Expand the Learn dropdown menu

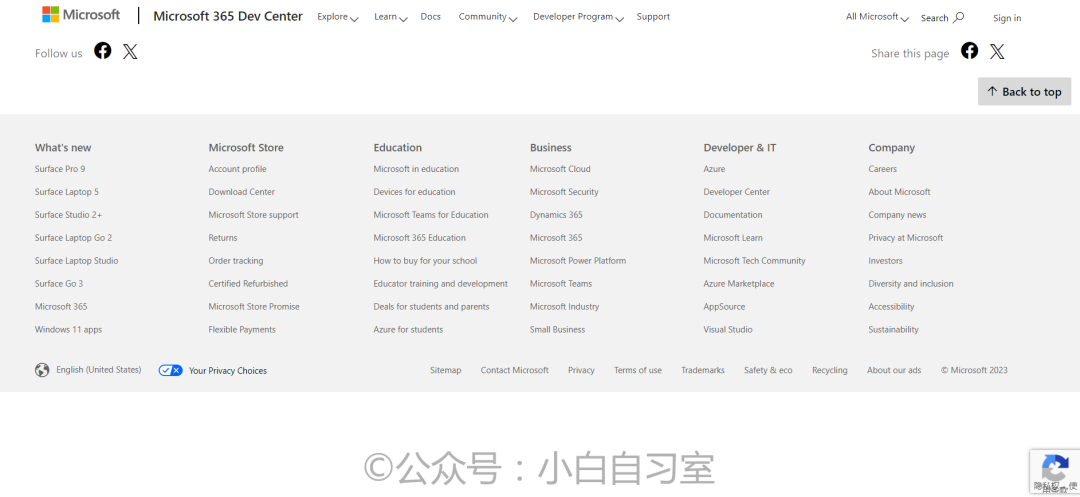[391, 17]
